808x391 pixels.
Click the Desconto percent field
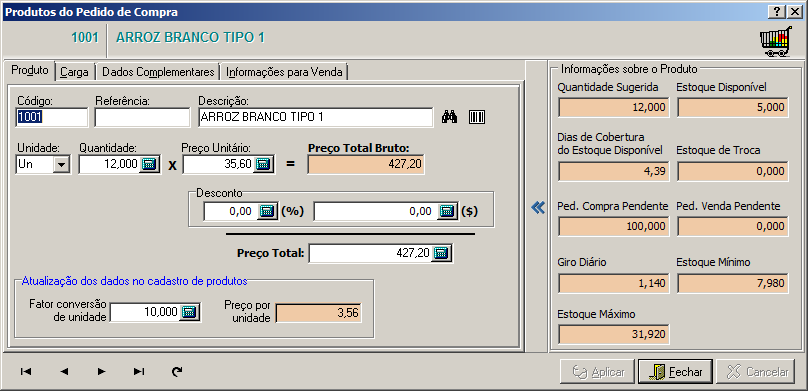(x=231, y=211)
